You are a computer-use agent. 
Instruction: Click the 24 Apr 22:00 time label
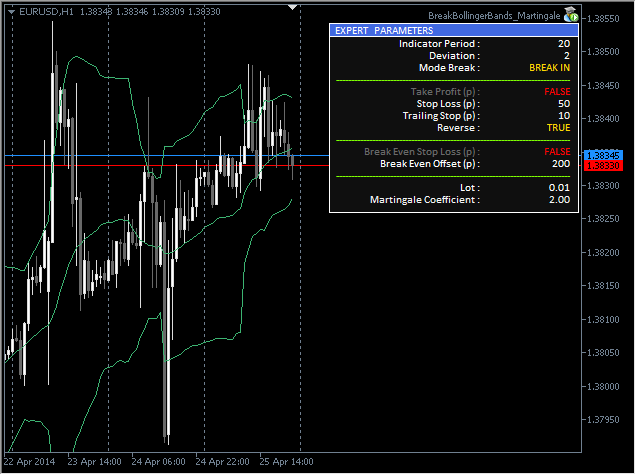coord(222,462)
